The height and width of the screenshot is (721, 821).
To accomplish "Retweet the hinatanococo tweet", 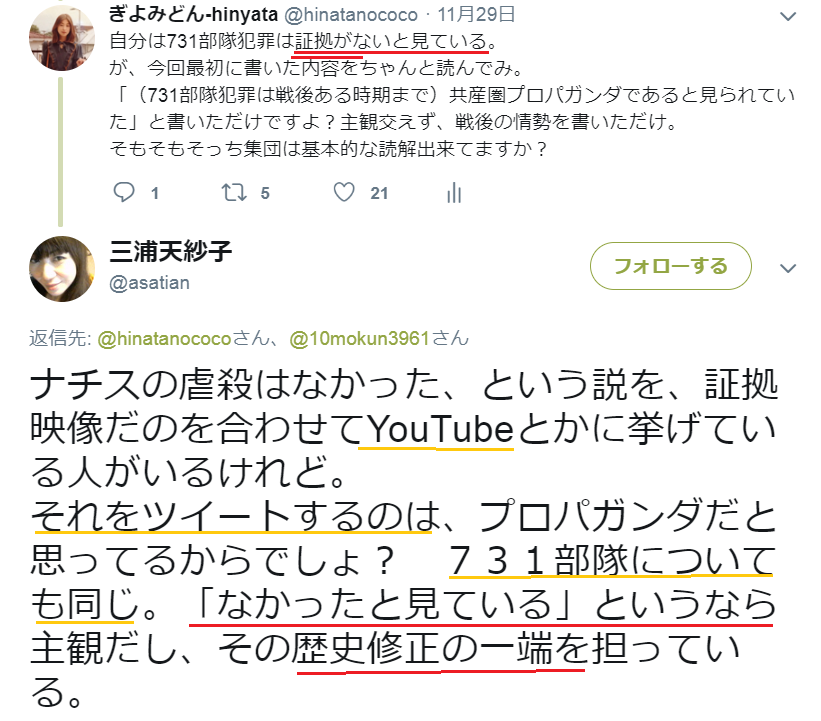I will tap(234, 192).
